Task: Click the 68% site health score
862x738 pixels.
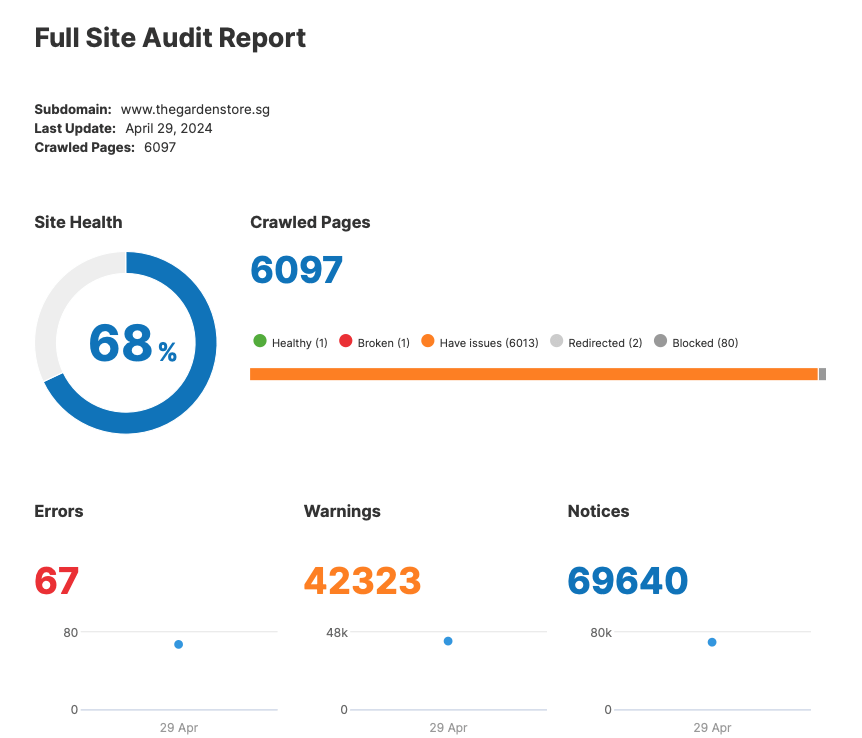Action: tap(132, 343)
